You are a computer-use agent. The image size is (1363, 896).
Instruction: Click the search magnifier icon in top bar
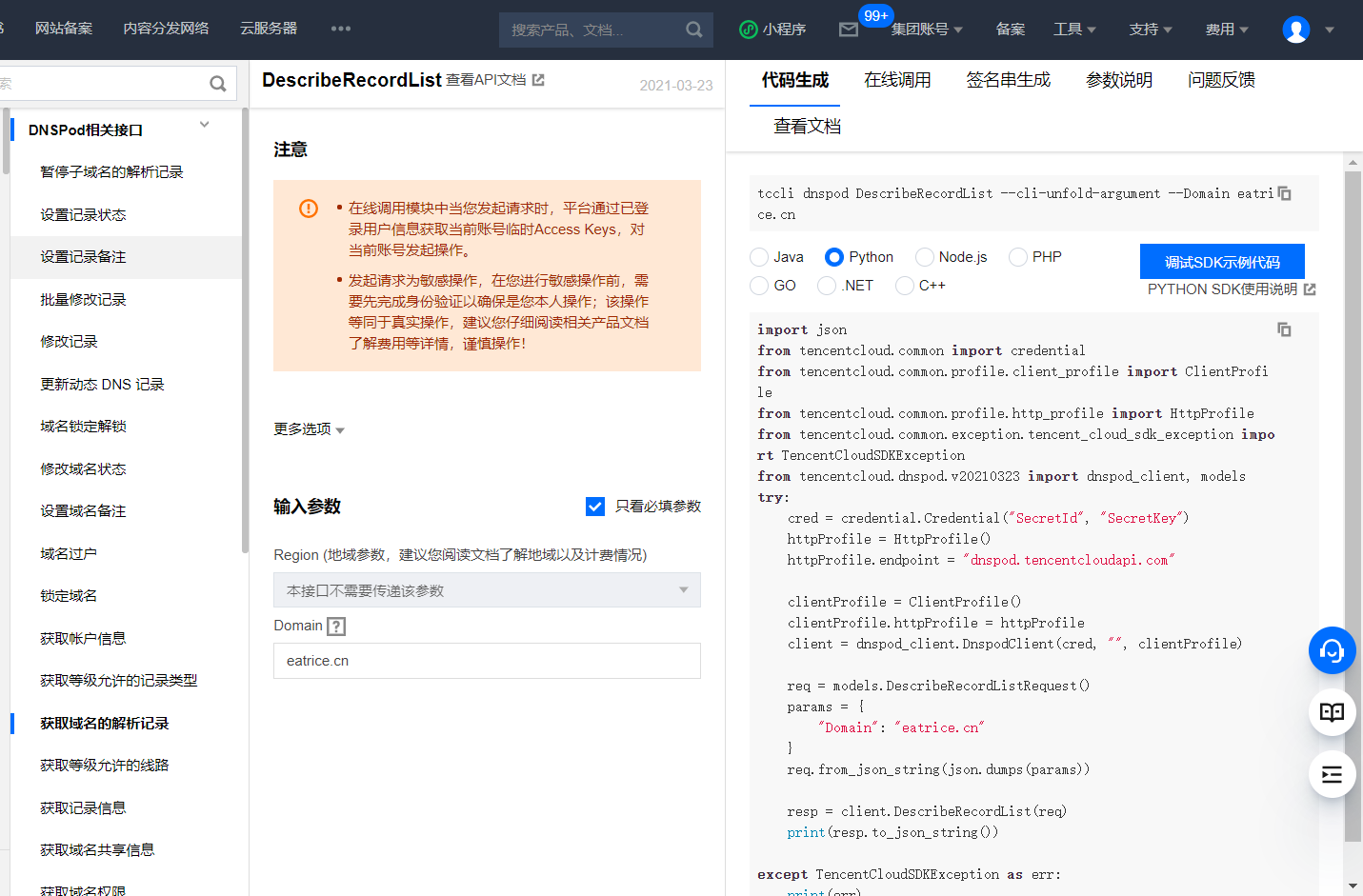[694, 30]
